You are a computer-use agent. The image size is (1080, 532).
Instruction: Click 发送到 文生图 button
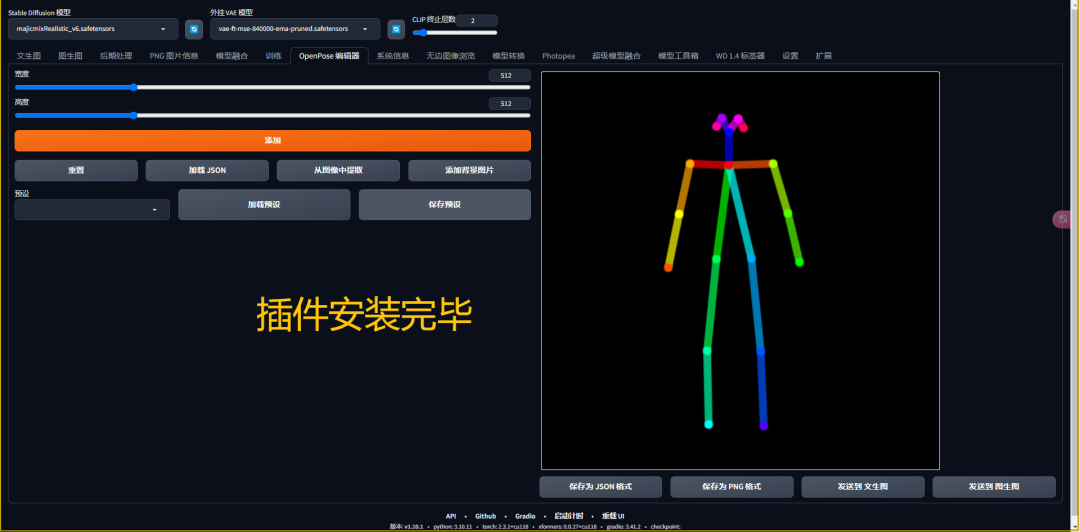(863, 487)
